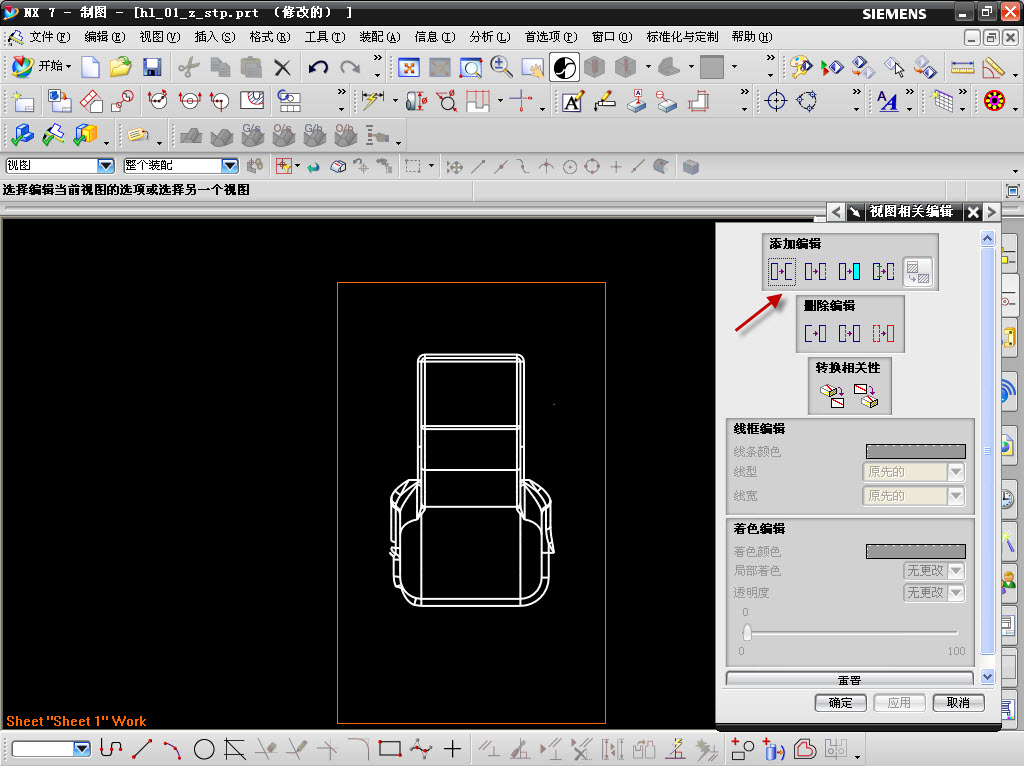Expand the 线型 dropdown in 线框编辑
The image size is (1024, 766).
coord(956,472)
